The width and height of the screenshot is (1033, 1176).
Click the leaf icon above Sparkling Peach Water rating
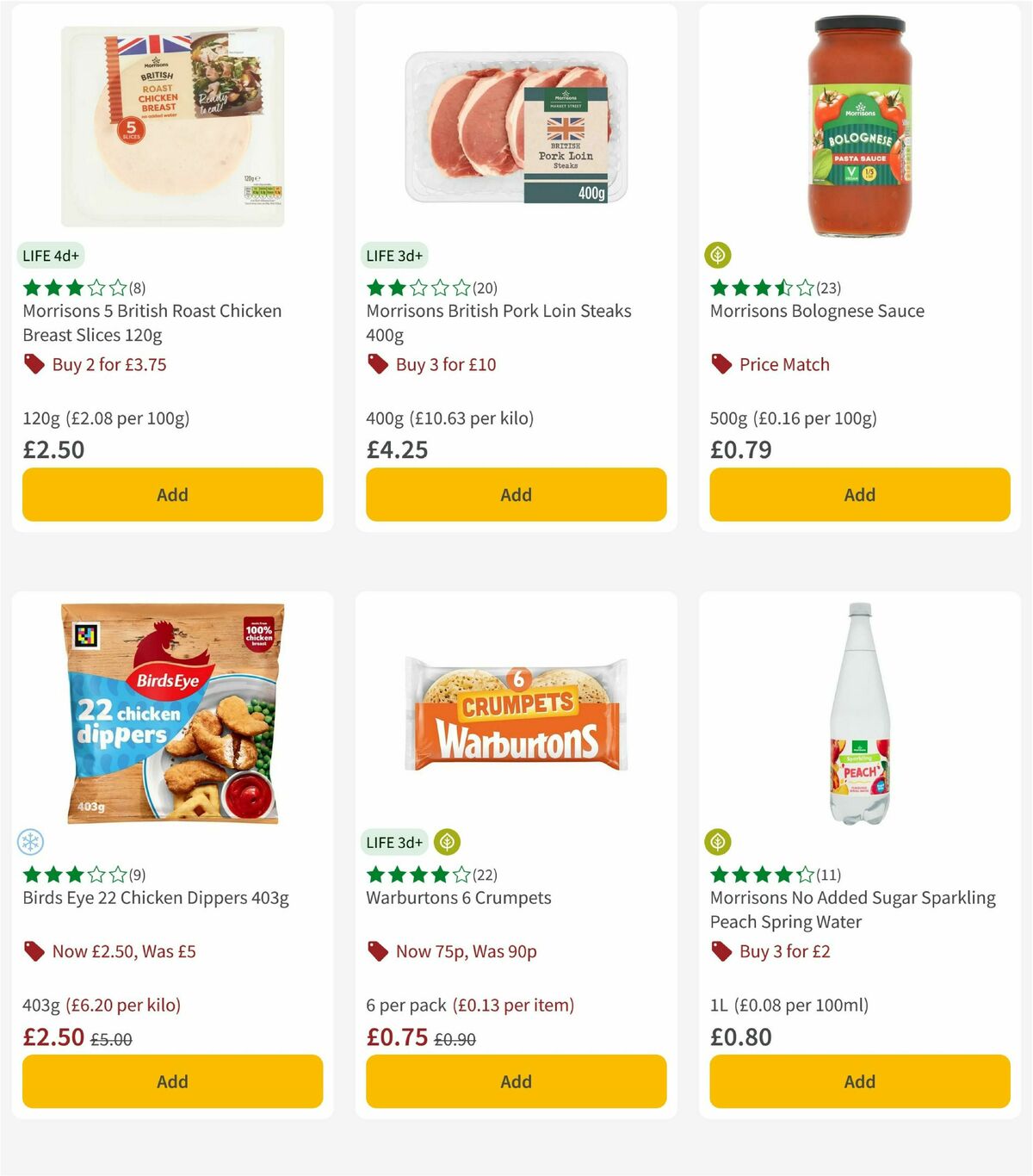coord(720,842)
